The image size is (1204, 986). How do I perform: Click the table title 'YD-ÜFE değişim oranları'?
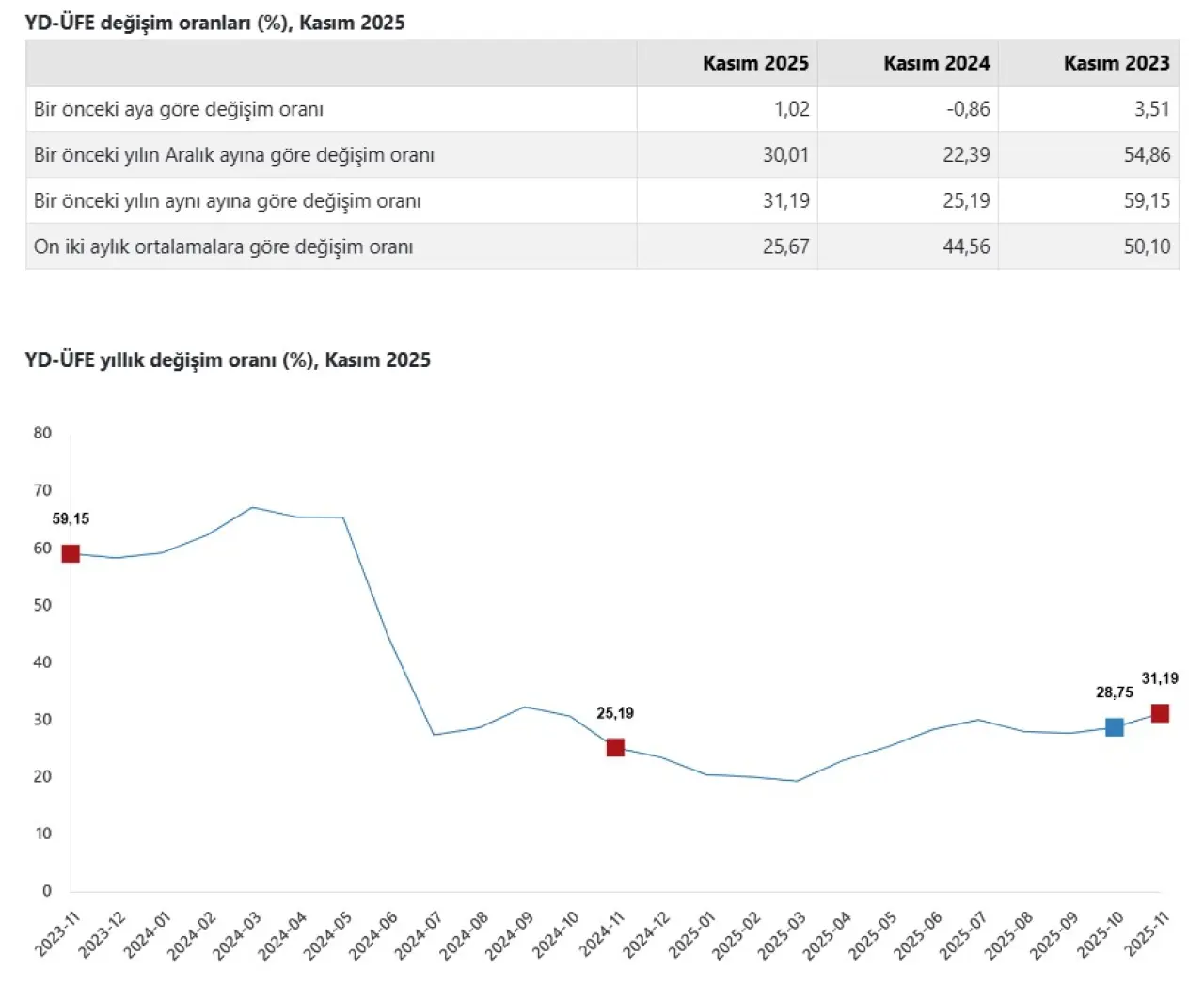tap(215, 23)
